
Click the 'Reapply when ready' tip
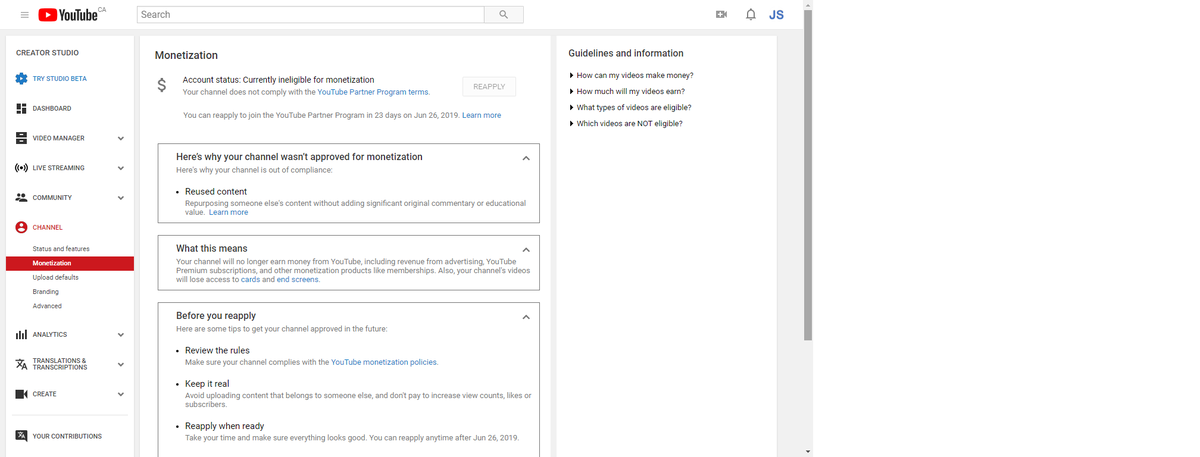225,426
